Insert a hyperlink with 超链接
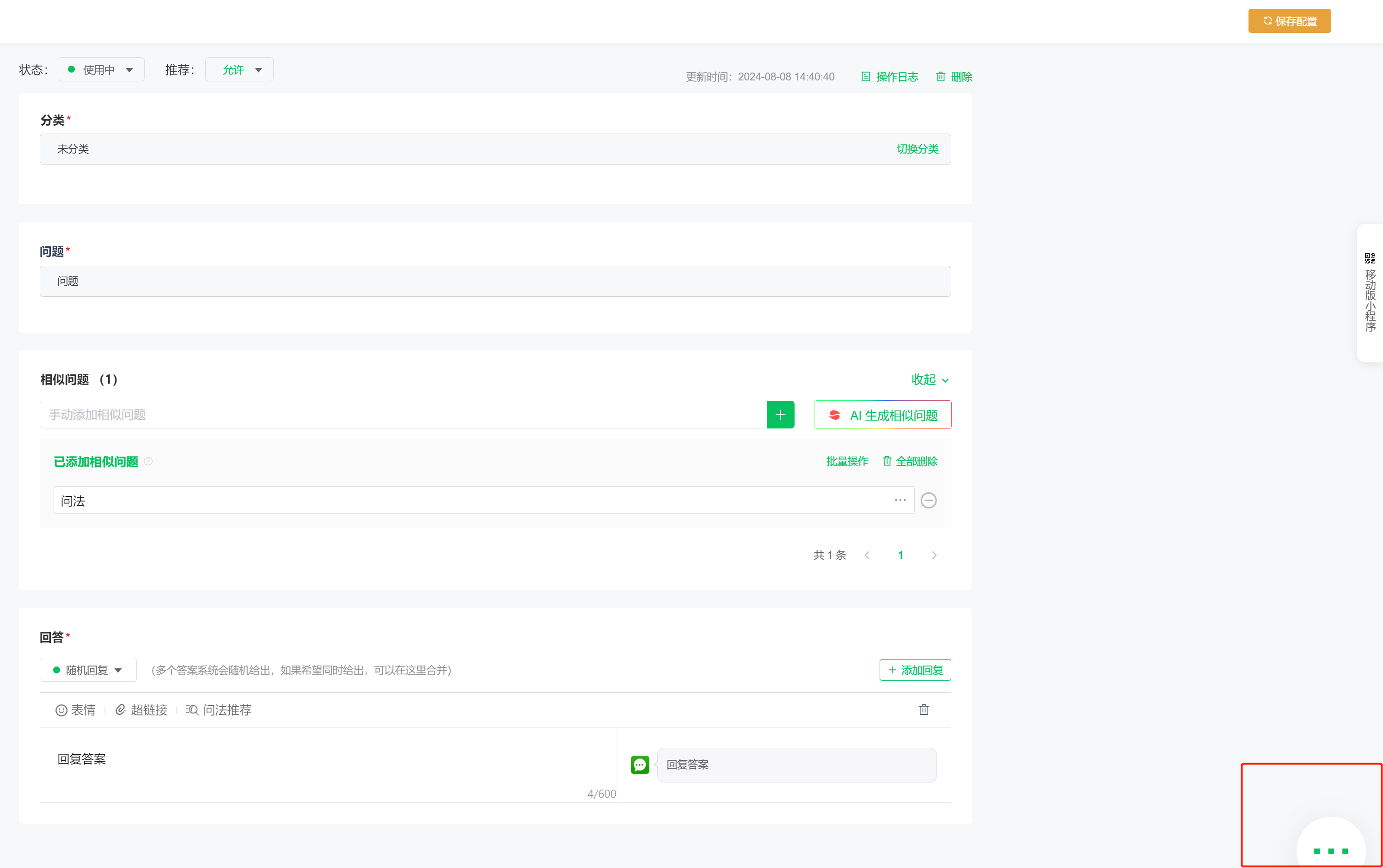Screen dimensions: 1383x868 click(x=141, y=710)
